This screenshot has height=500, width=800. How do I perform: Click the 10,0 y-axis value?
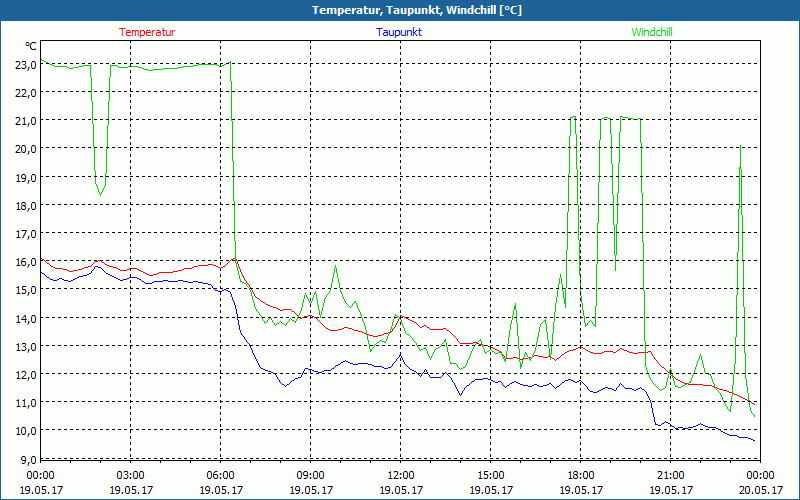[x=27, y=431]
